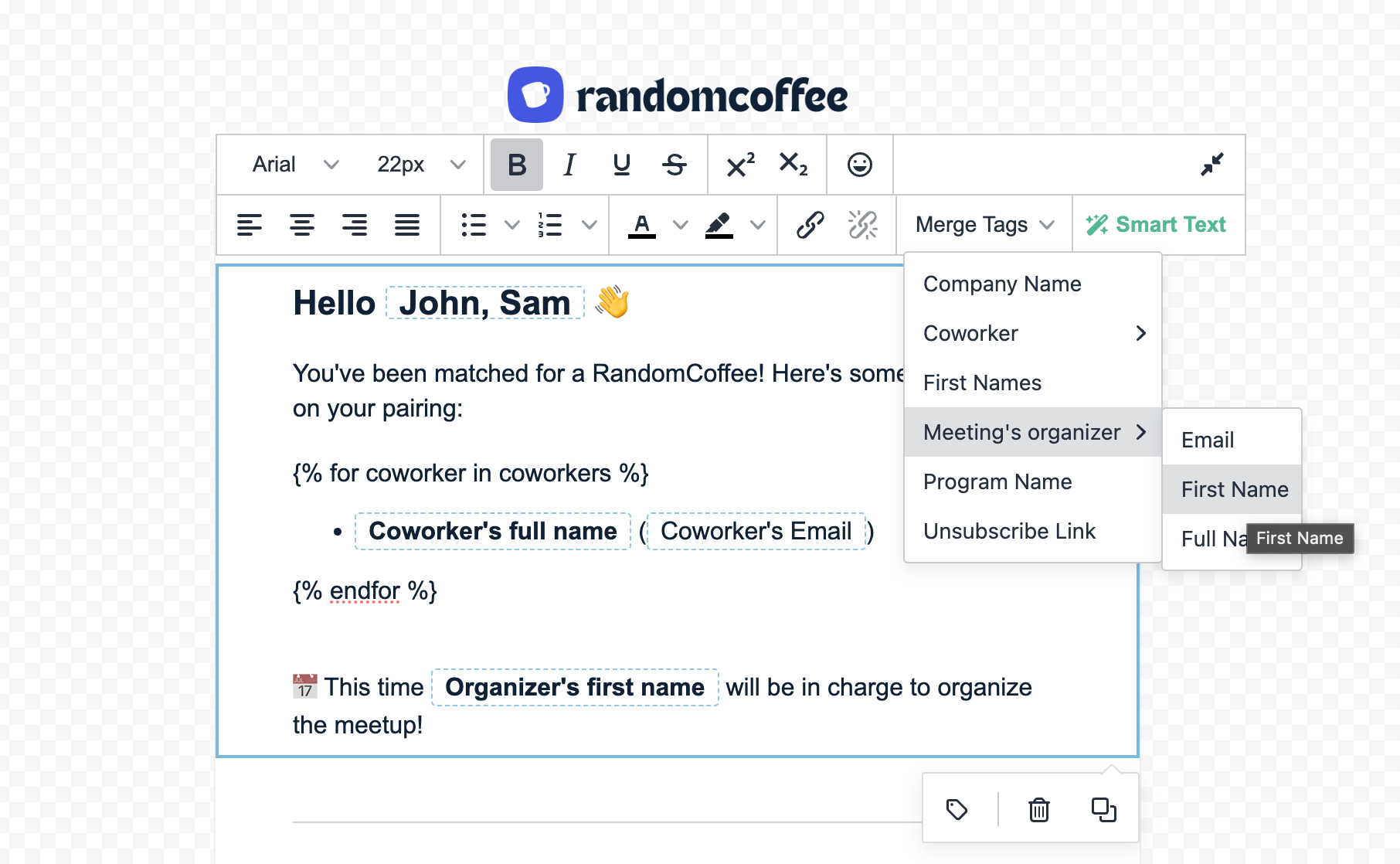Screen dimensions: 1400x864
Task: Duplicate block with copy icon
Action: pos(1104,810)
